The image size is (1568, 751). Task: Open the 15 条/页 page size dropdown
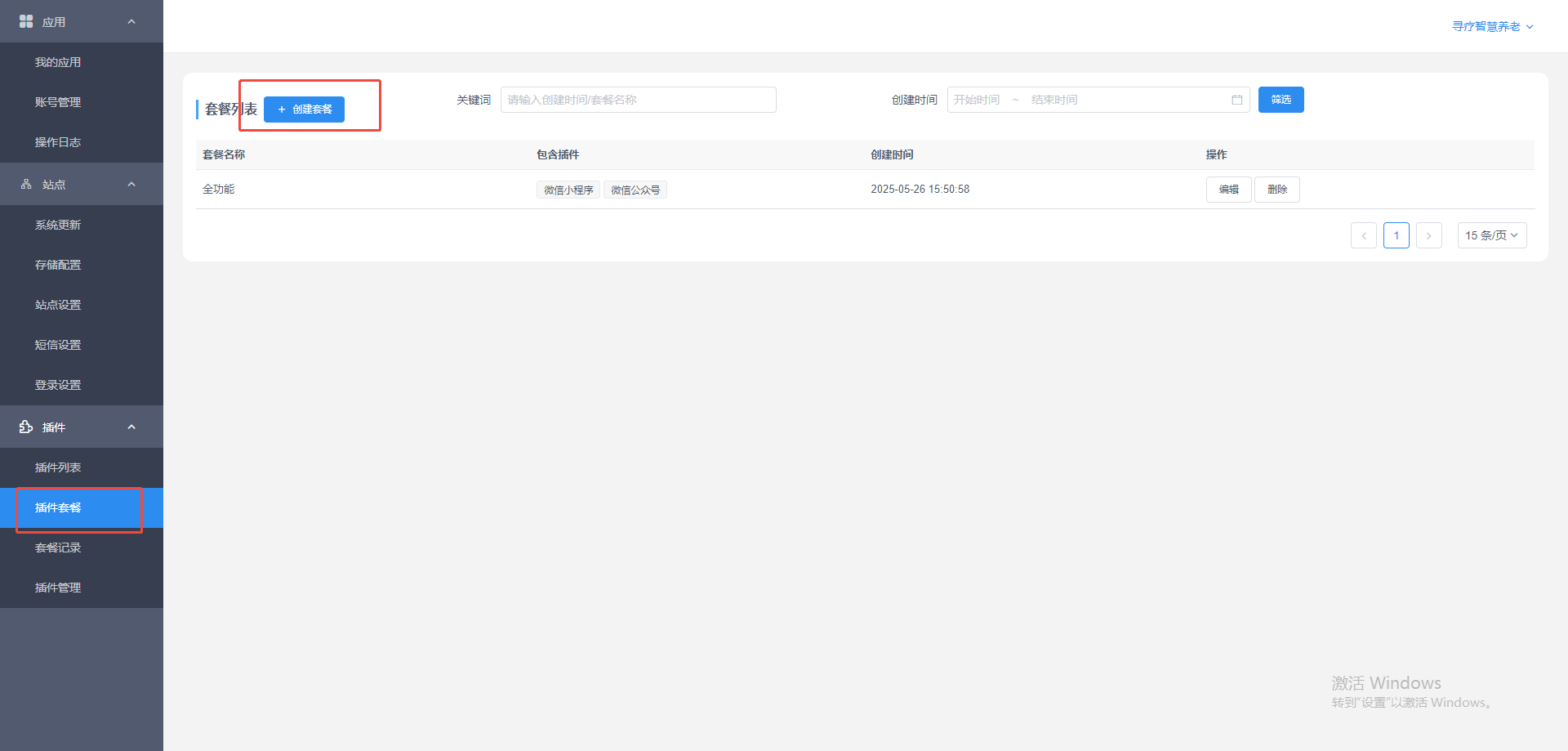click(1492, 235)
